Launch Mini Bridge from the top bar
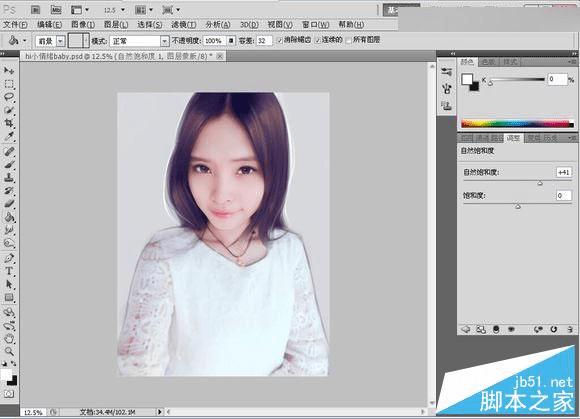580x419 pixels. click(56, 10)
